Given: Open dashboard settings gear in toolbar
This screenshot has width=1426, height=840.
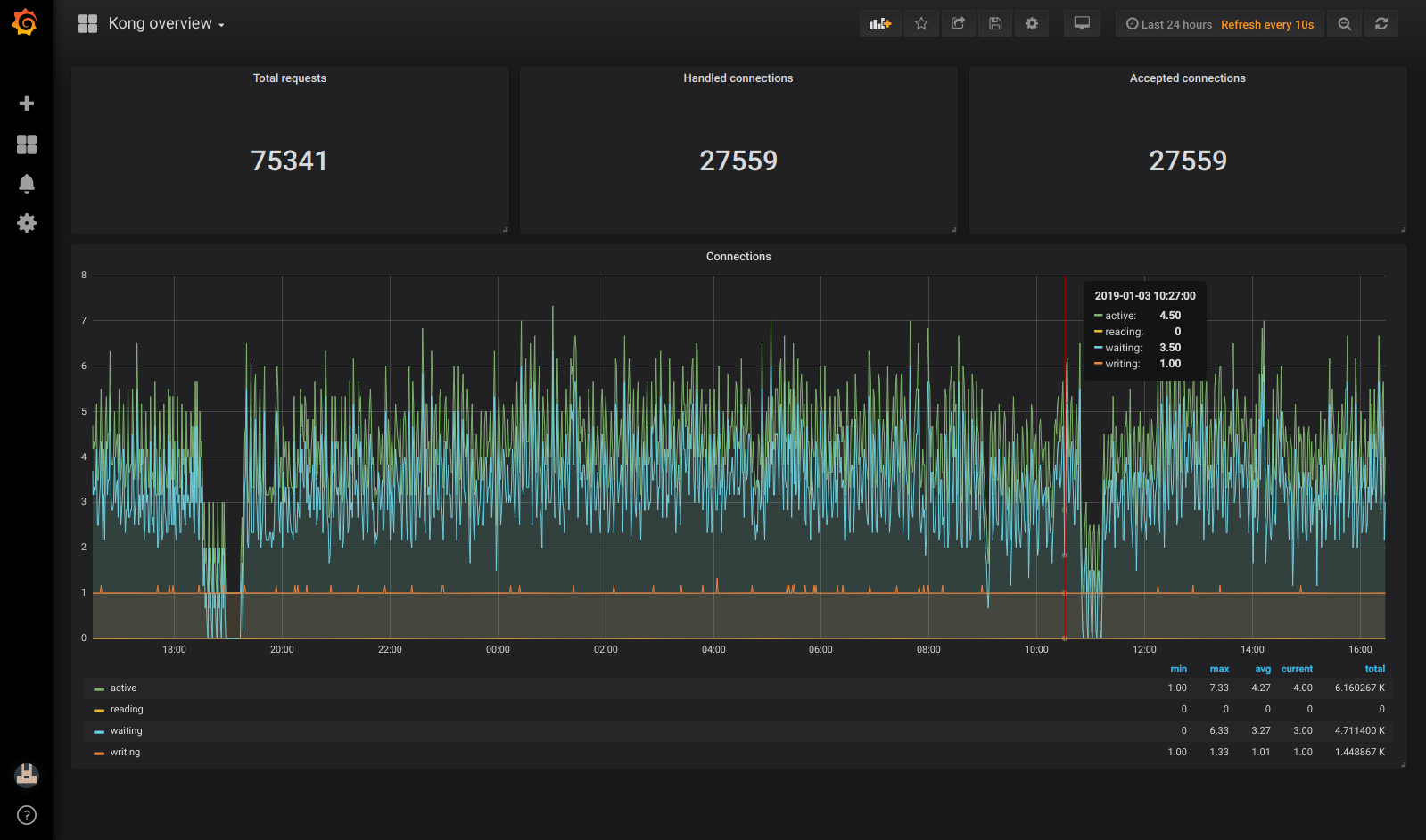Looking at the screenshot, I should (x=1032, y=24).
